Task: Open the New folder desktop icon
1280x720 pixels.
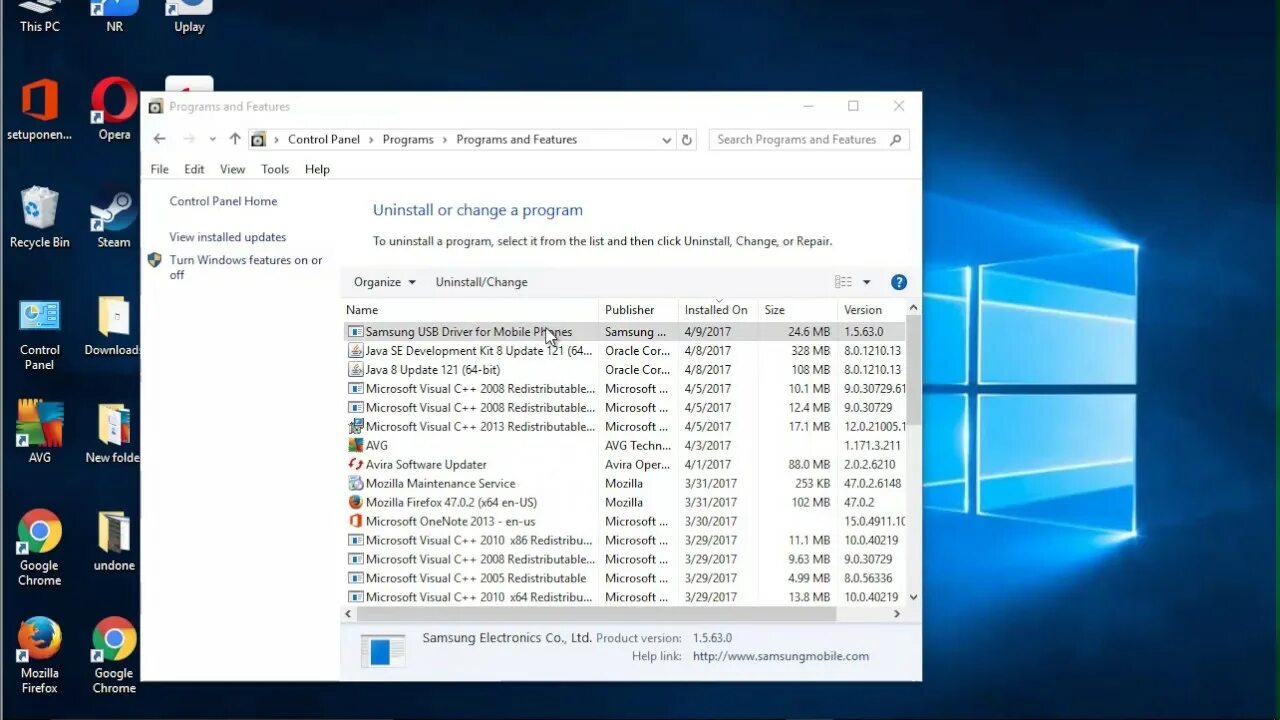Action: 113,432
